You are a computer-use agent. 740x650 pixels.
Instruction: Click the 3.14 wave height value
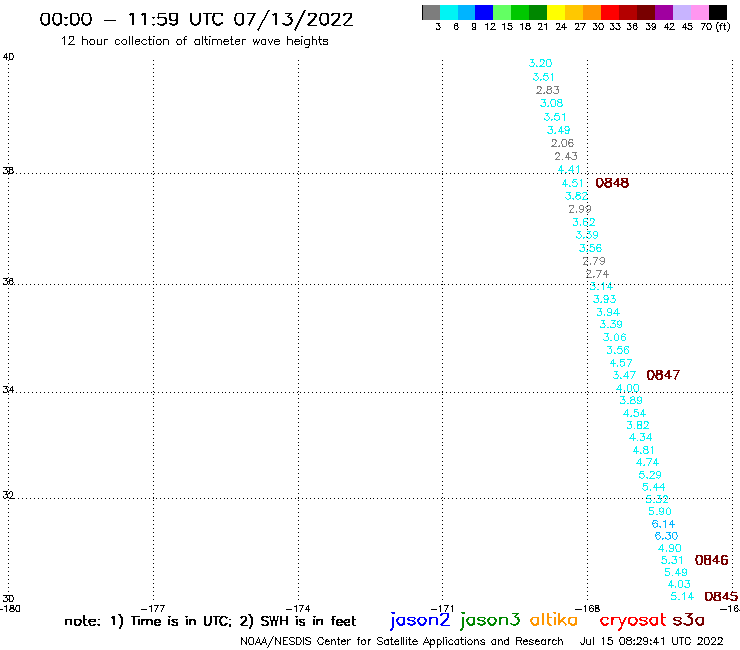click(601, 287)
